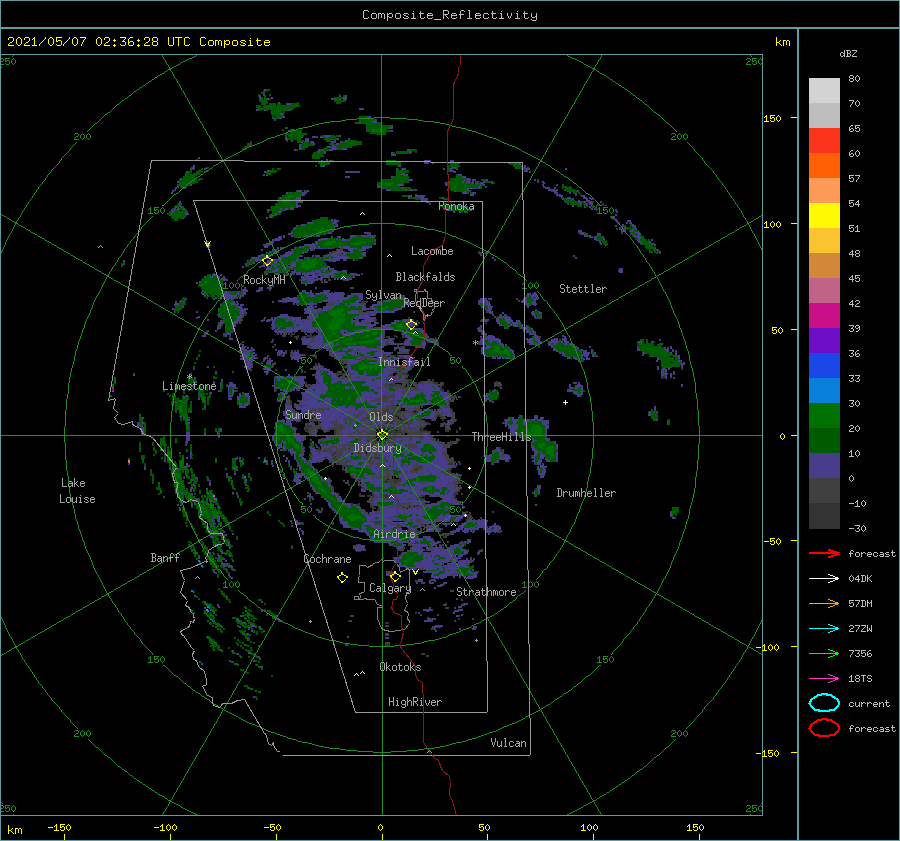The image size is (900, 841).
Task: Select the yellow 51-54 dBZ color swatch
Action: pos(824,216)
